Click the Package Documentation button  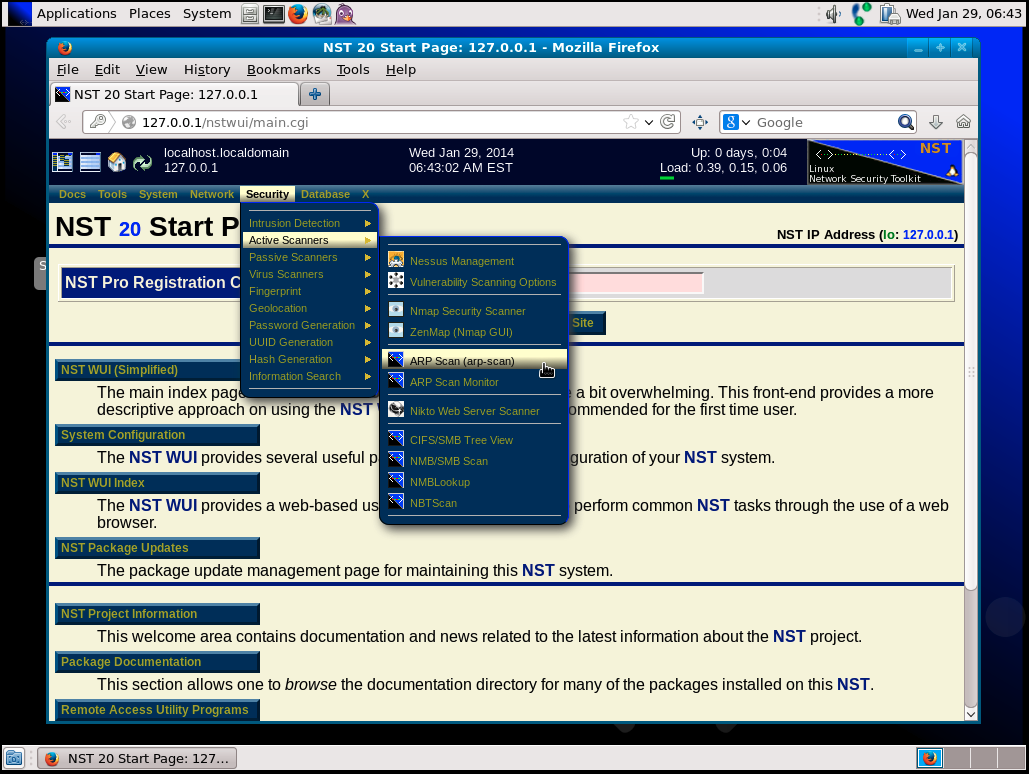(158, 662)
